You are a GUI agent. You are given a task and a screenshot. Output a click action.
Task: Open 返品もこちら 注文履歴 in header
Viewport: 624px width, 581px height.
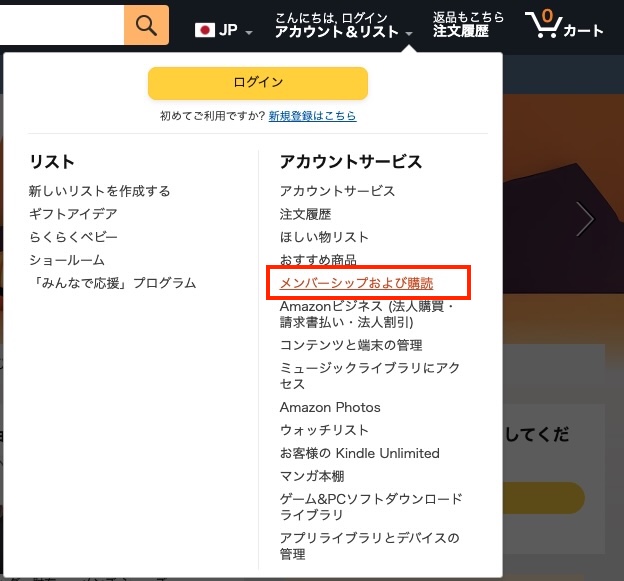pyautogui.click(x=468, y=24)
